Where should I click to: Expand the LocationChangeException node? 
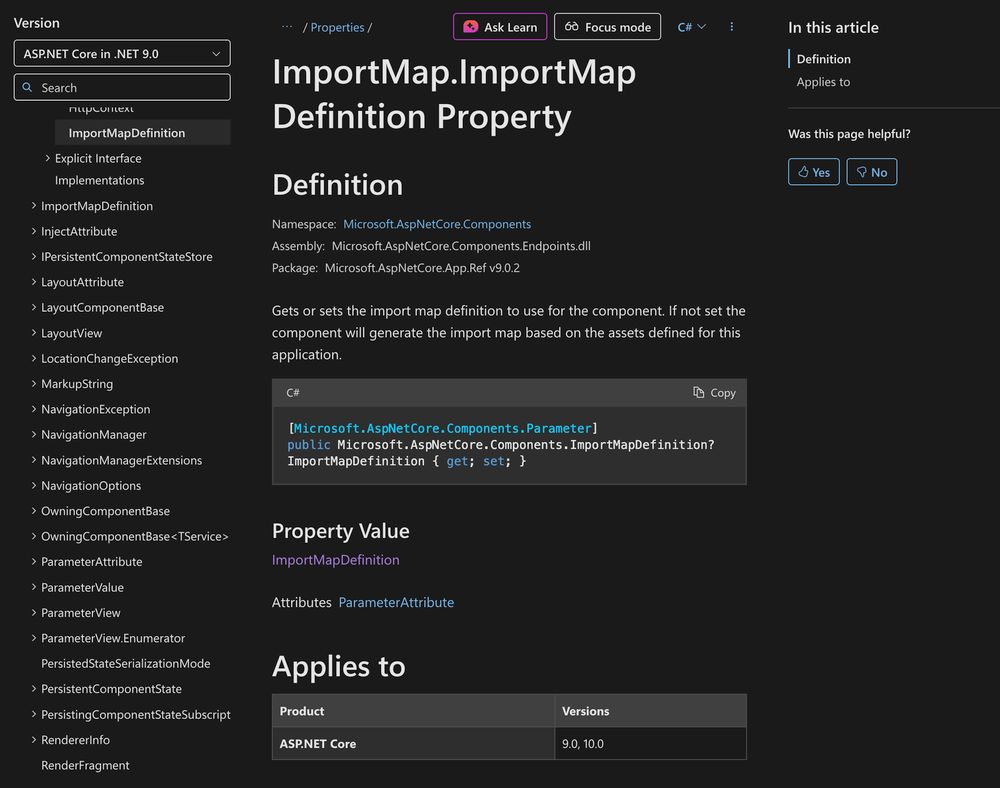34,358
